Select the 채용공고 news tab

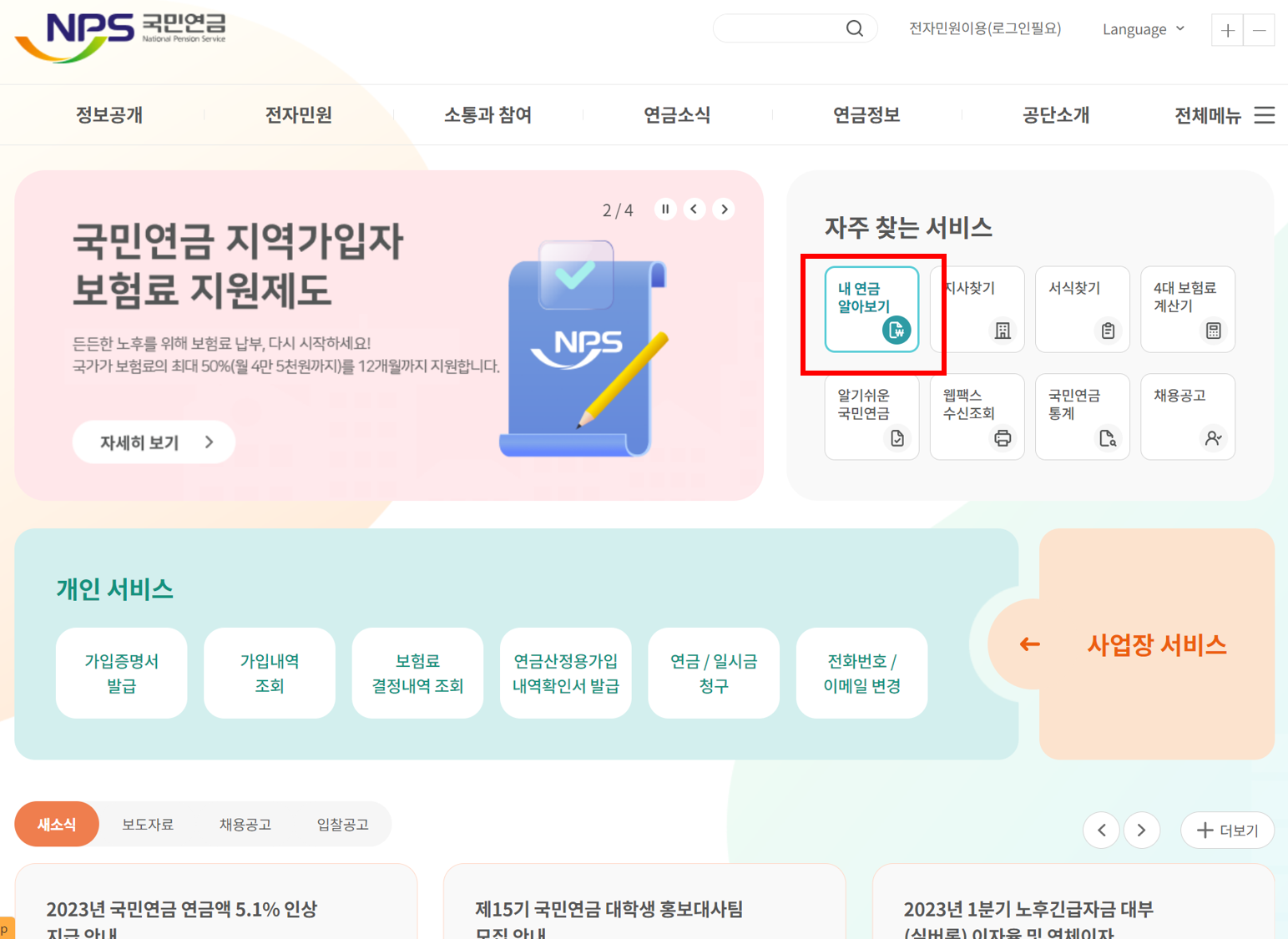pyautogui.click(x=245, y=825)
